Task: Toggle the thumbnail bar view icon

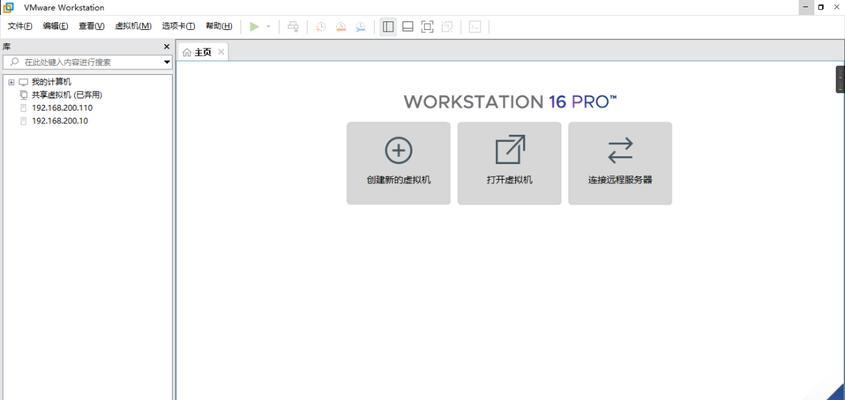Action: 408,26
